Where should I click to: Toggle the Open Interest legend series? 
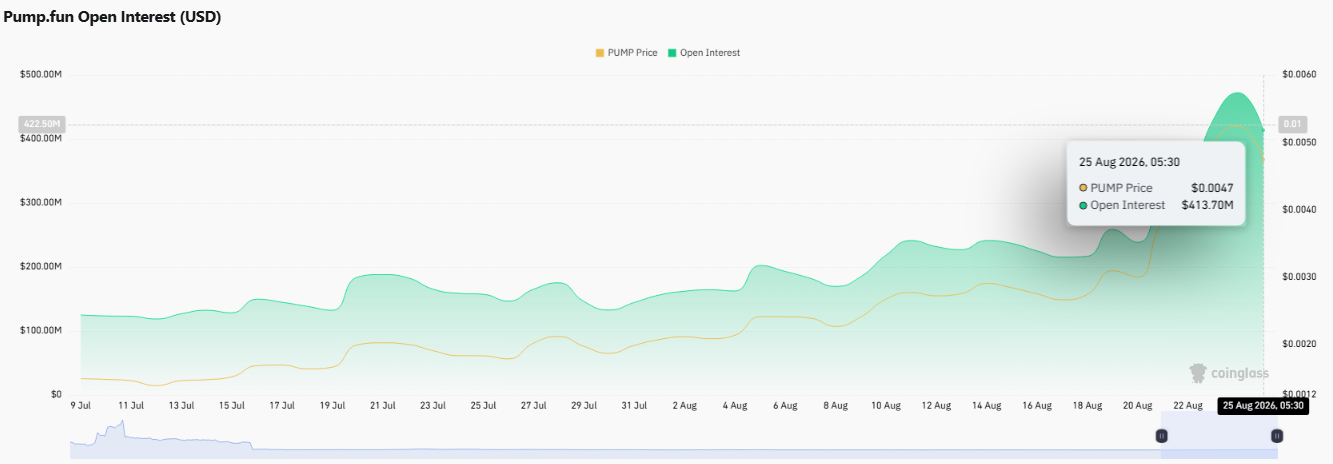coord(704,53)
